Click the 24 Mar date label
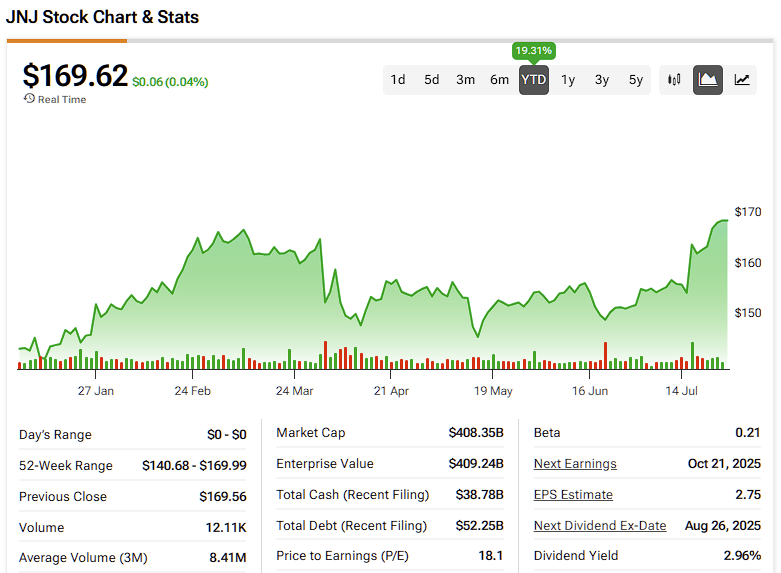Image resolution: width=781 pixels, height=573 pixels. coord(294,391)
